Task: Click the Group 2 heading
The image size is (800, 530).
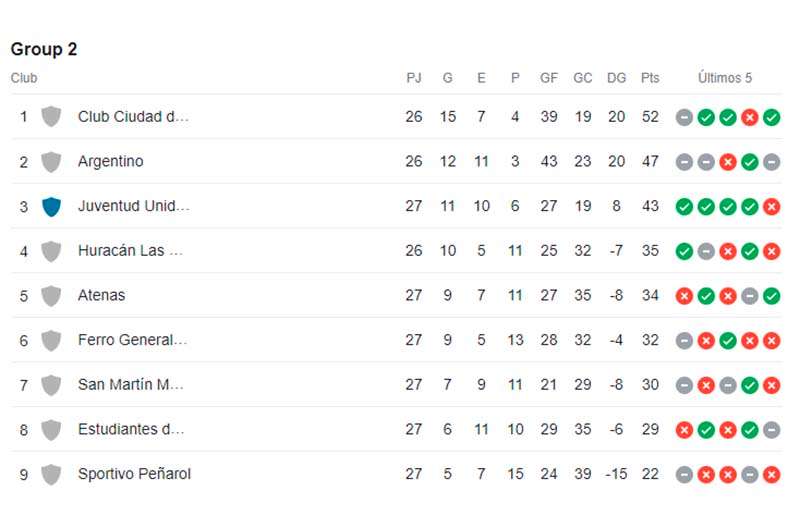Action: pos(44,49)
